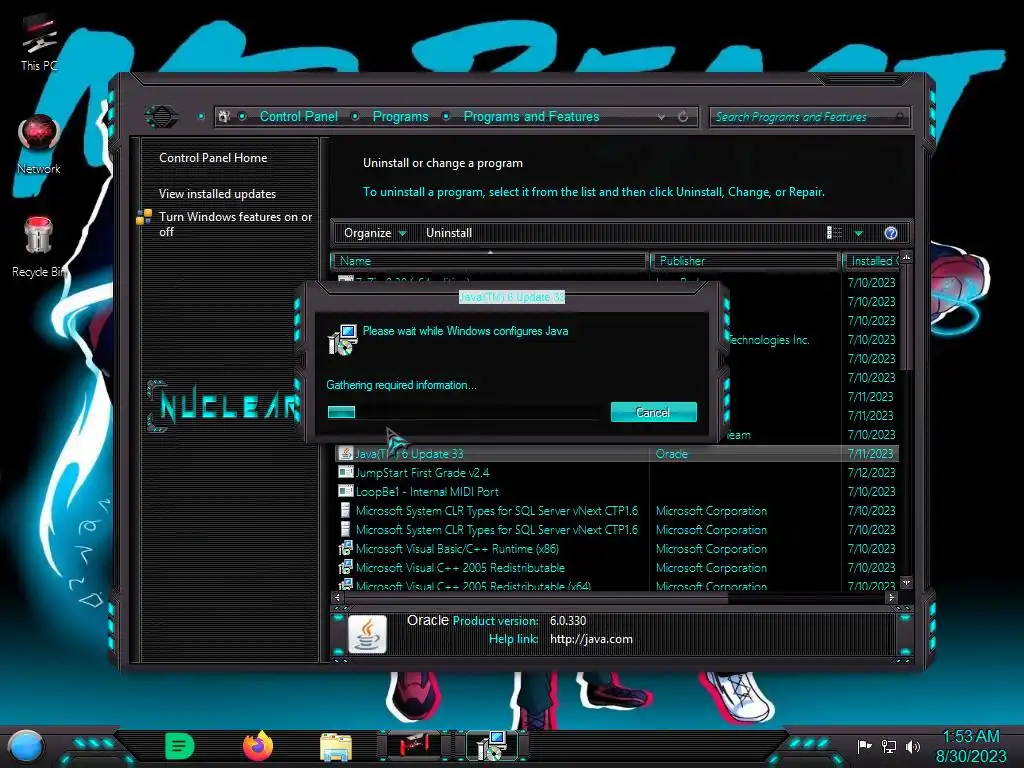Switch to the Control Panel taskbar window
Image resolution: width=1024 pixels, height=768 pixels.
(414, 746)
